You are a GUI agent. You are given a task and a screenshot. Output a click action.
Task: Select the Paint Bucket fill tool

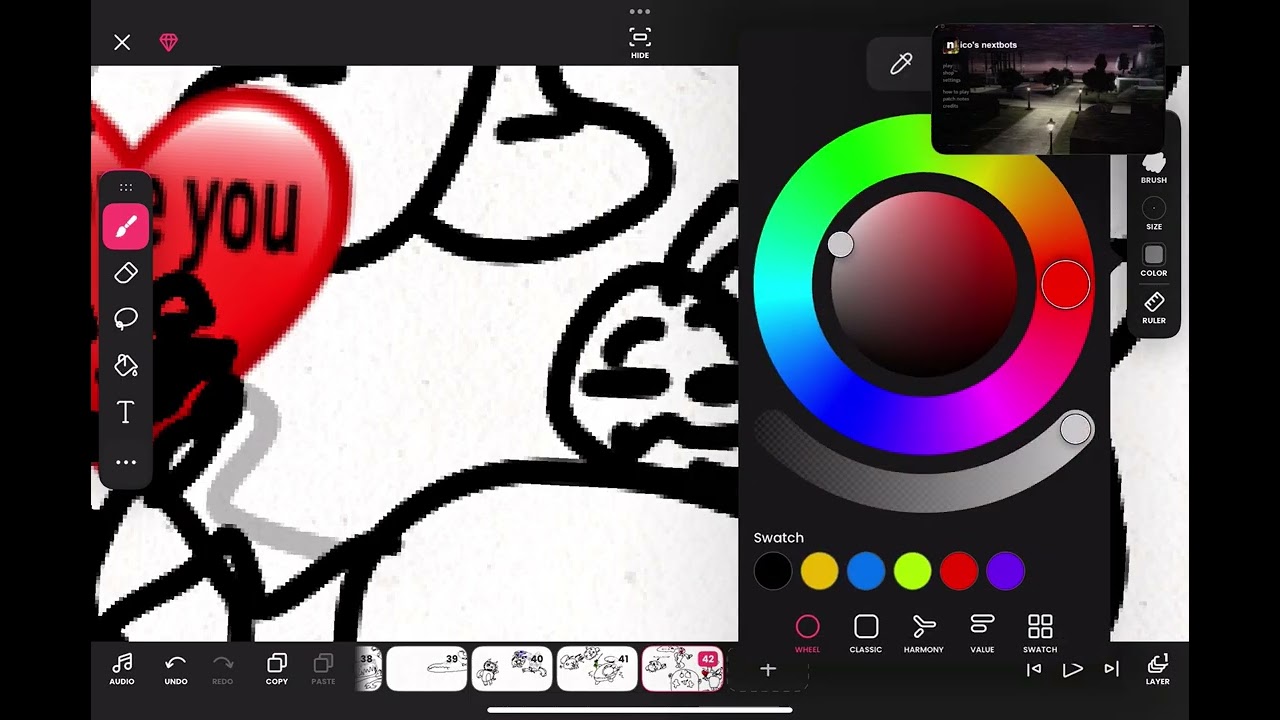(x=126, y=365)
